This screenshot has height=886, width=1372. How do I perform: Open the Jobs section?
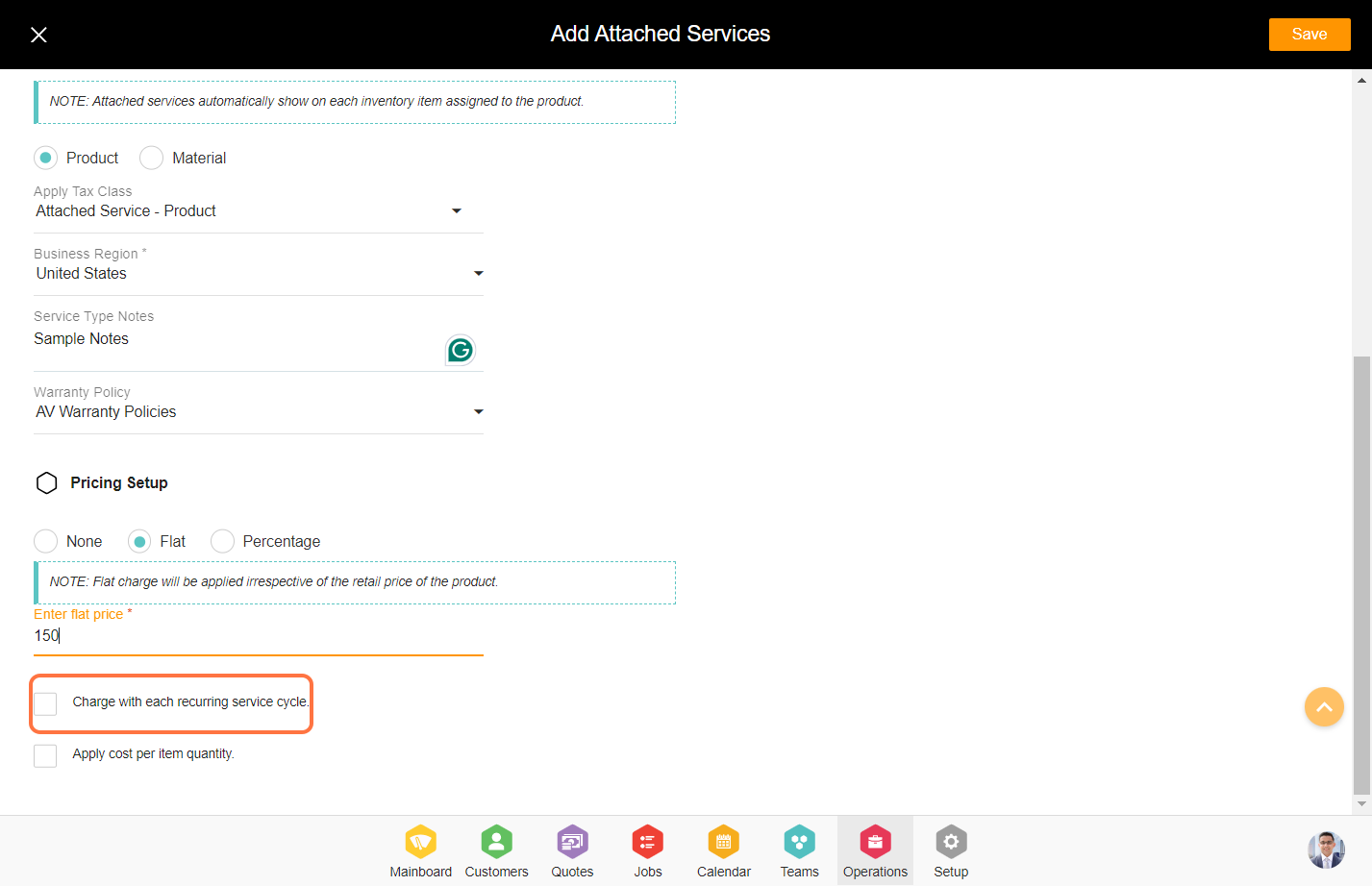click(x=648, y=851)
